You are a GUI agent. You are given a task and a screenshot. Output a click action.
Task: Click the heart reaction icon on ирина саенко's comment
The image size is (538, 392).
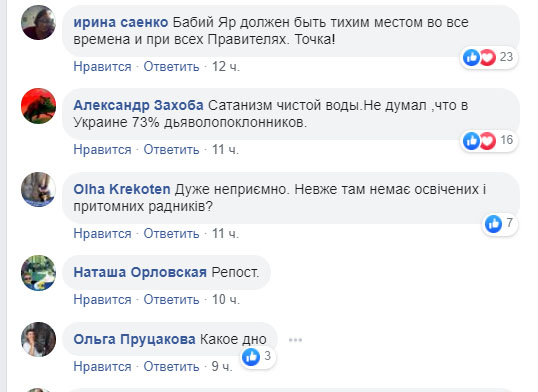tap(487, 57)
